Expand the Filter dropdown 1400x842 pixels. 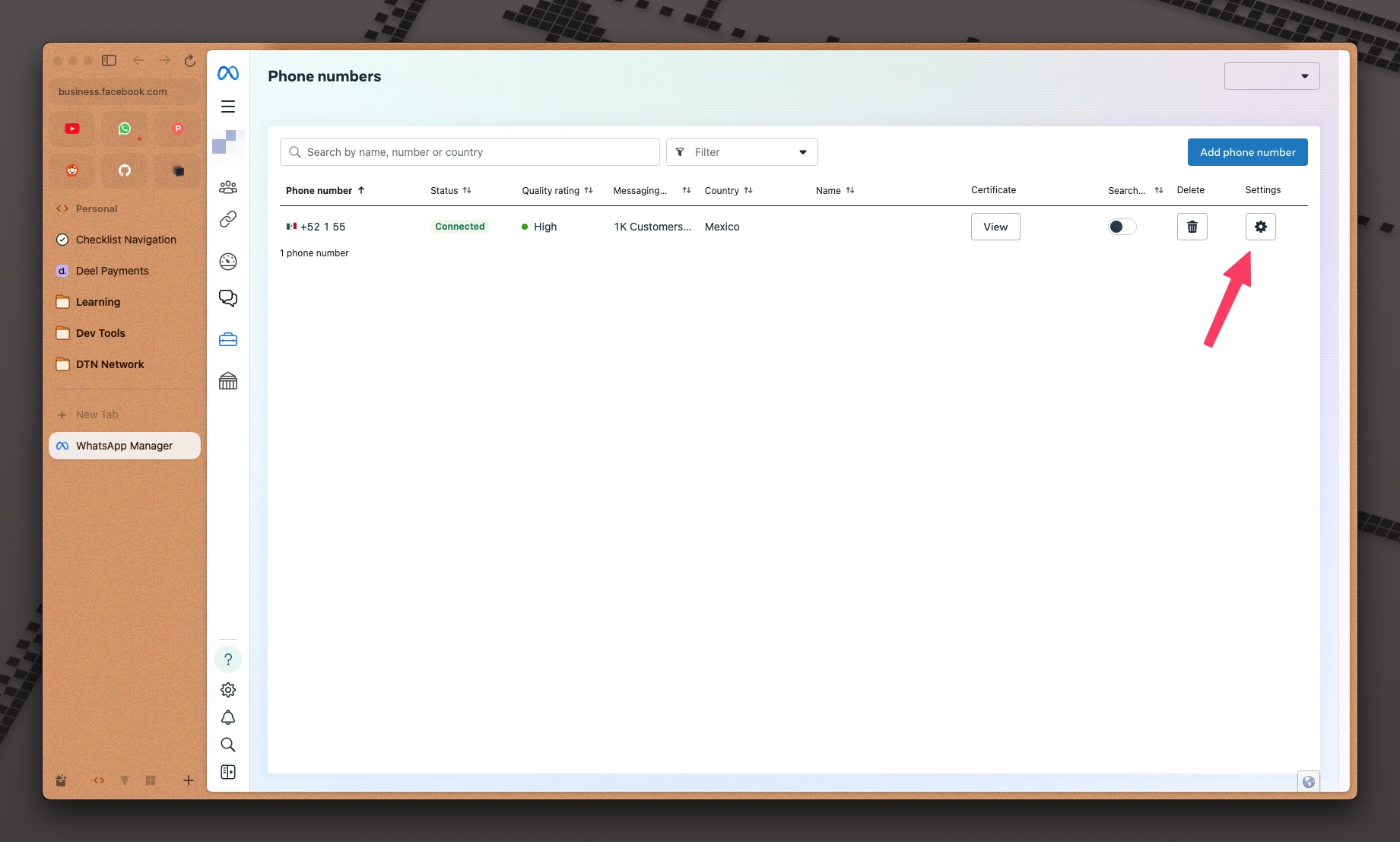tap(741, 152)
